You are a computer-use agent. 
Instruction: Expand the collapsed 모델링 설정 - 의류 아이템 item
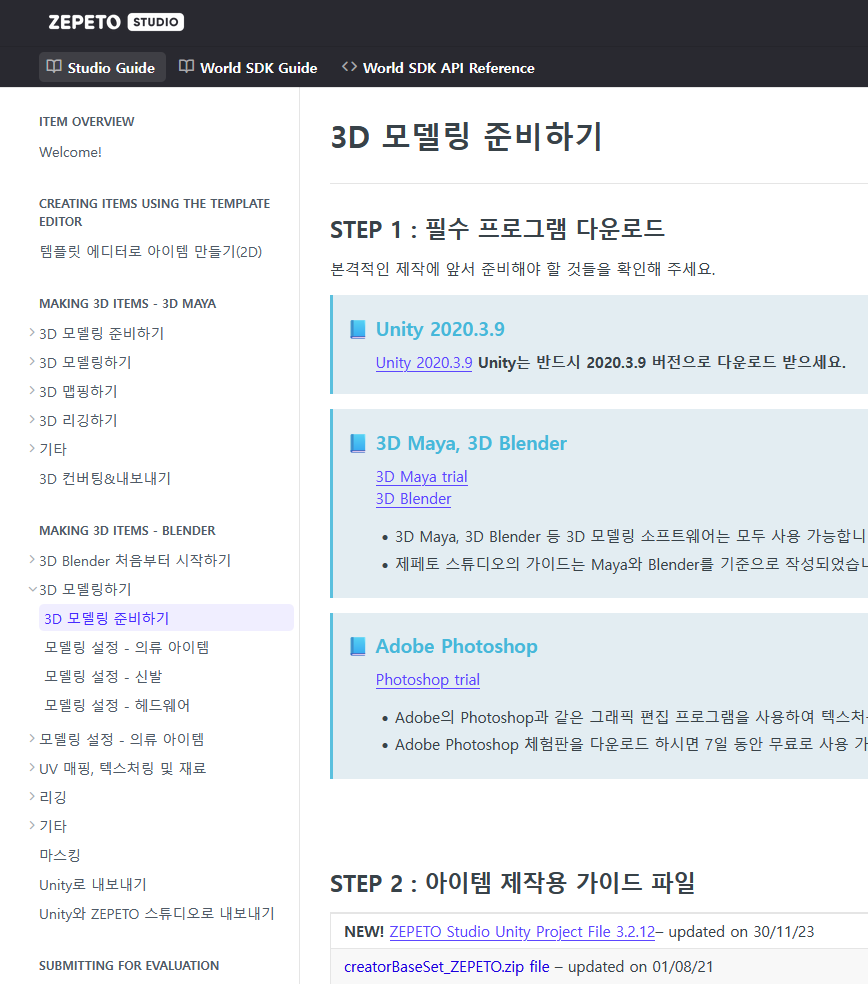[32, 739]
